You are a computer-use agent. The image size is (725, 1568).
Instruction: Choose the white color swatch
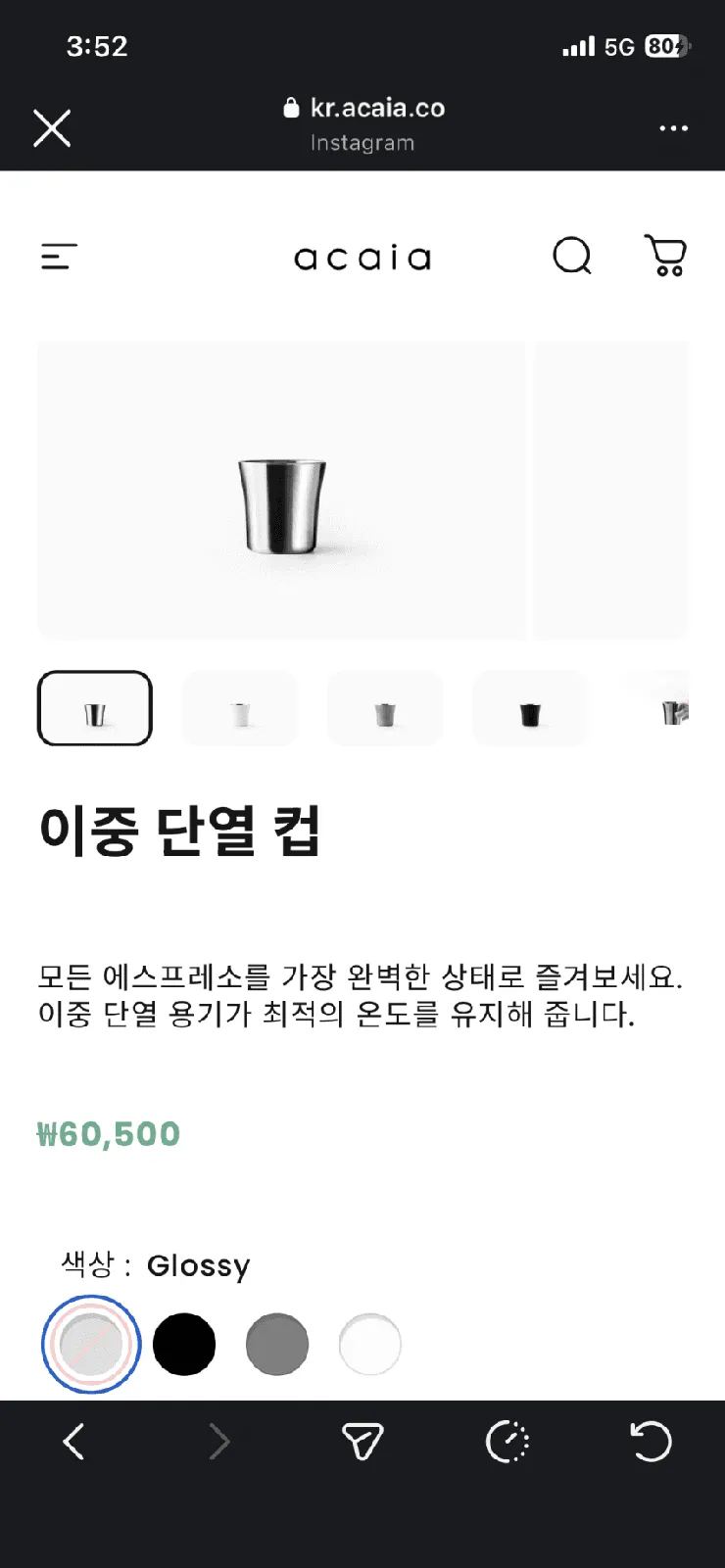370,1345
